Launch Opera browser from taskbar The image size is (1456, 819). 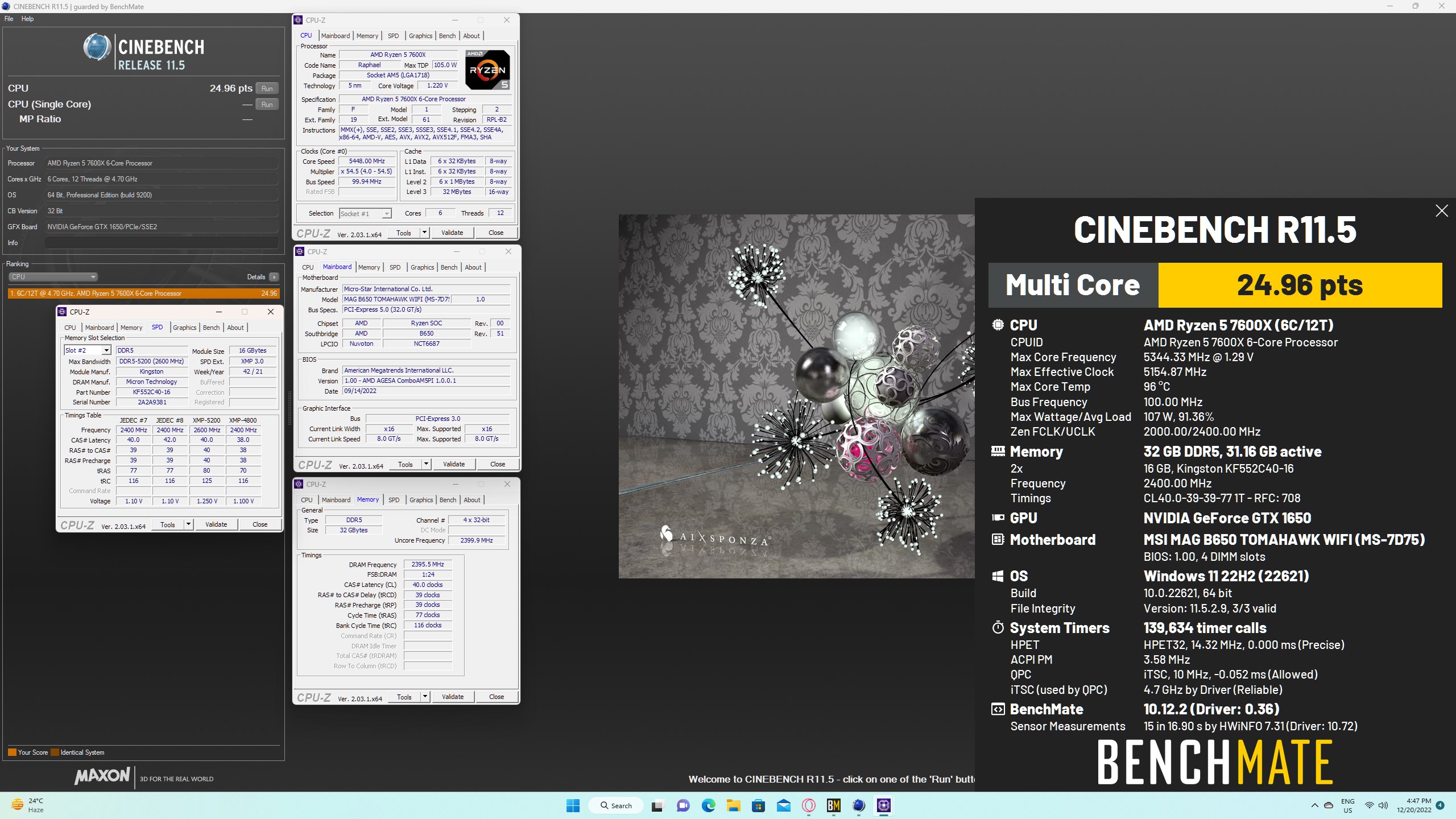809,805
